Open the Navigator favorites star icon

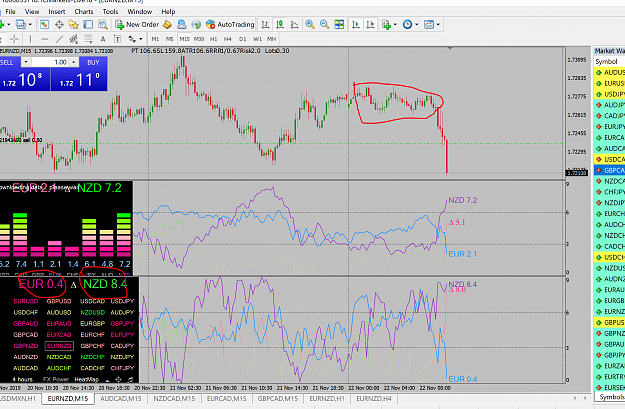tap(73, 25)
